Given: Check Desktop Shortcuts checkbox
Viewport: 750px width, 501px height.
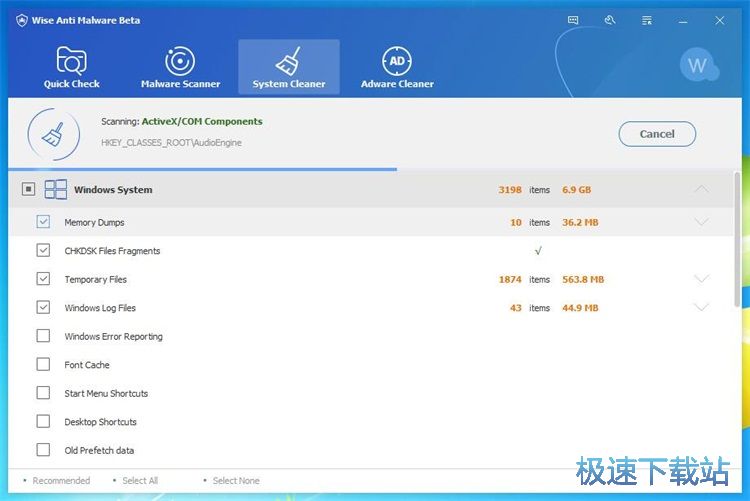Looking at the screenshot, I should coord(43,421).
